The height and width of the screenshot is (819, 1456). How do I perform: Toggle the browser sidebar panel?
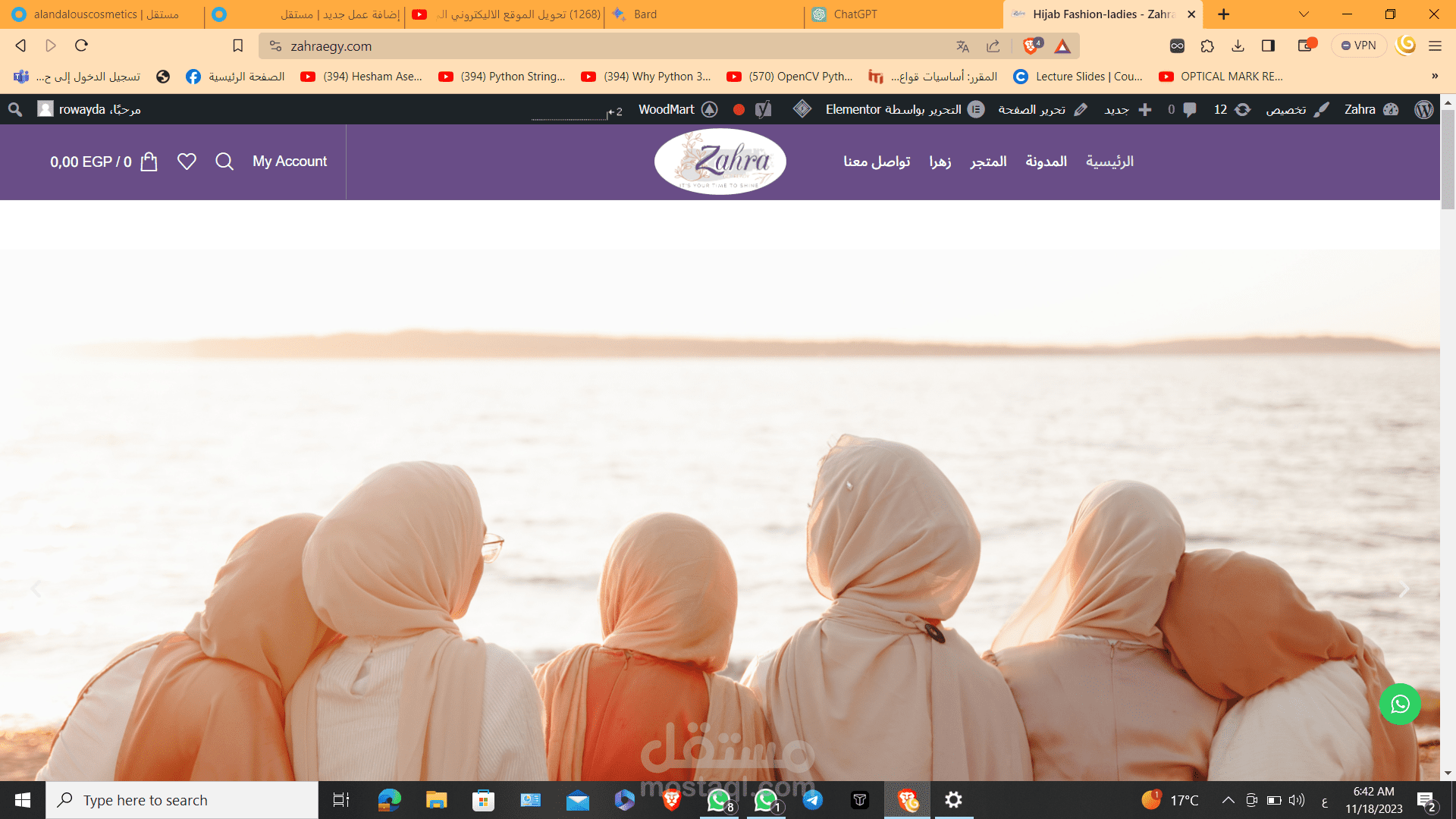click(1268, 46)
